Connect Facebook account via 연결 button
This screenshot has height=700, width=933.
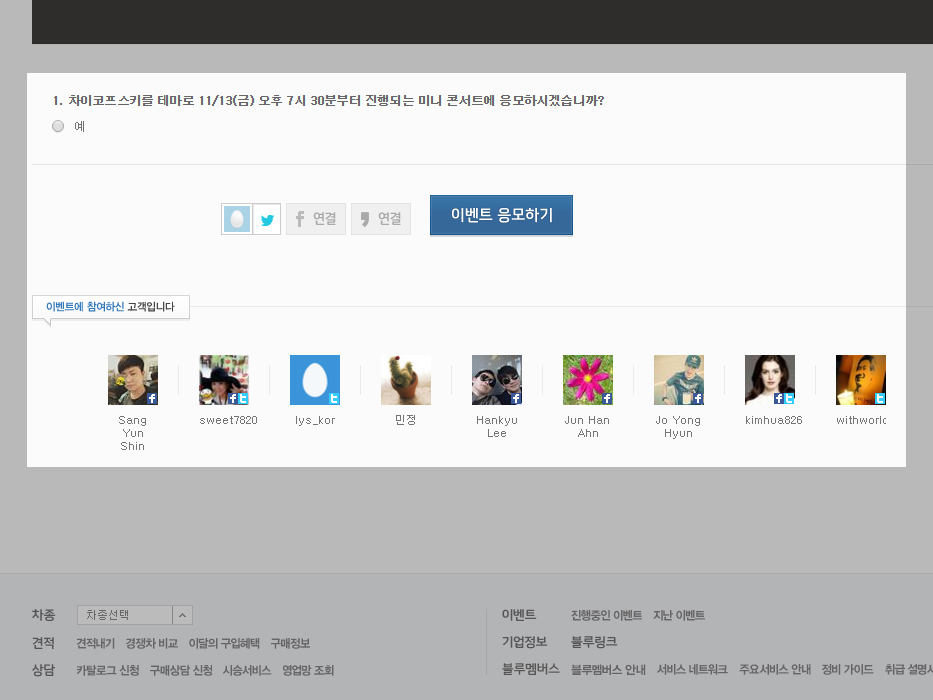[x=316, y=219]
